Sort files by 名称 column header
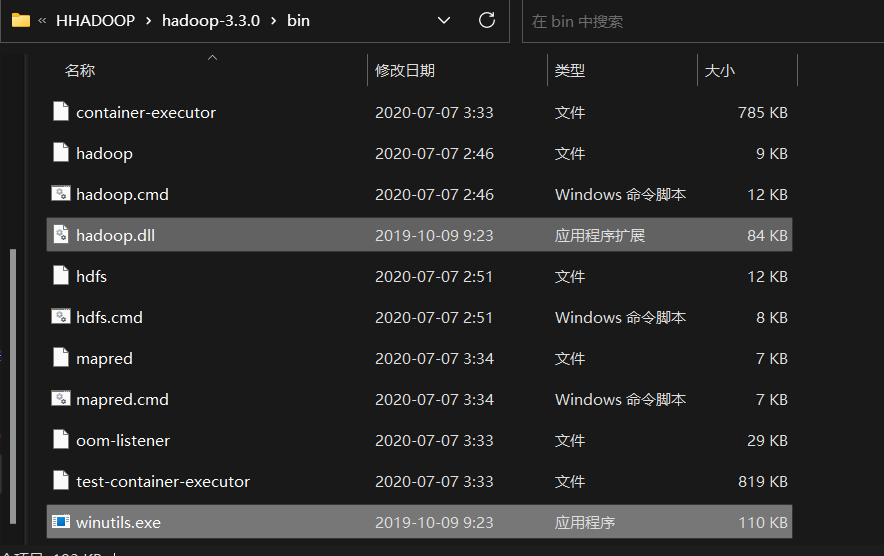Image resolution: width=884 pixels, height=556 pixels. click(x=80, y=71)
